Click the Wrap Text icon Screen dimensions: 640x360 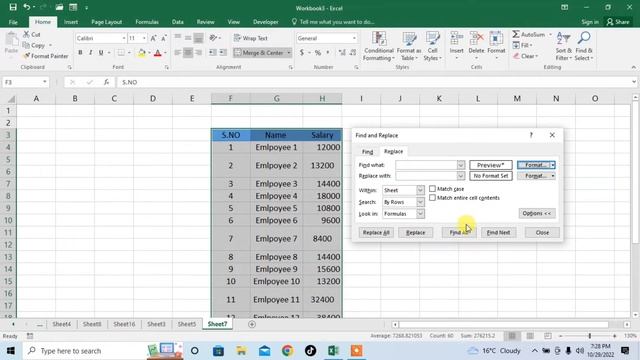coord(251,38)
